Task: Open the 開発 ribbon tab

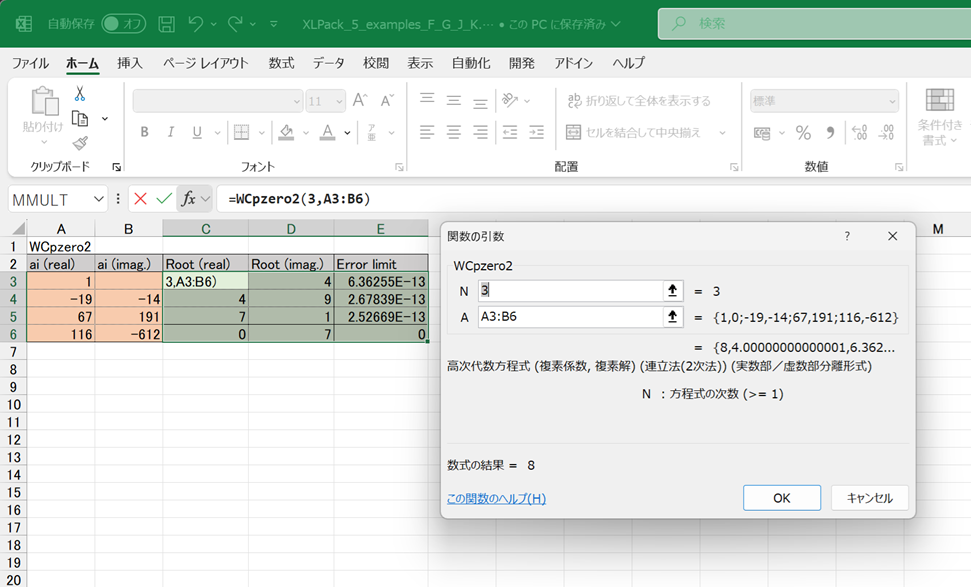Action: click(x=521, y=63)
